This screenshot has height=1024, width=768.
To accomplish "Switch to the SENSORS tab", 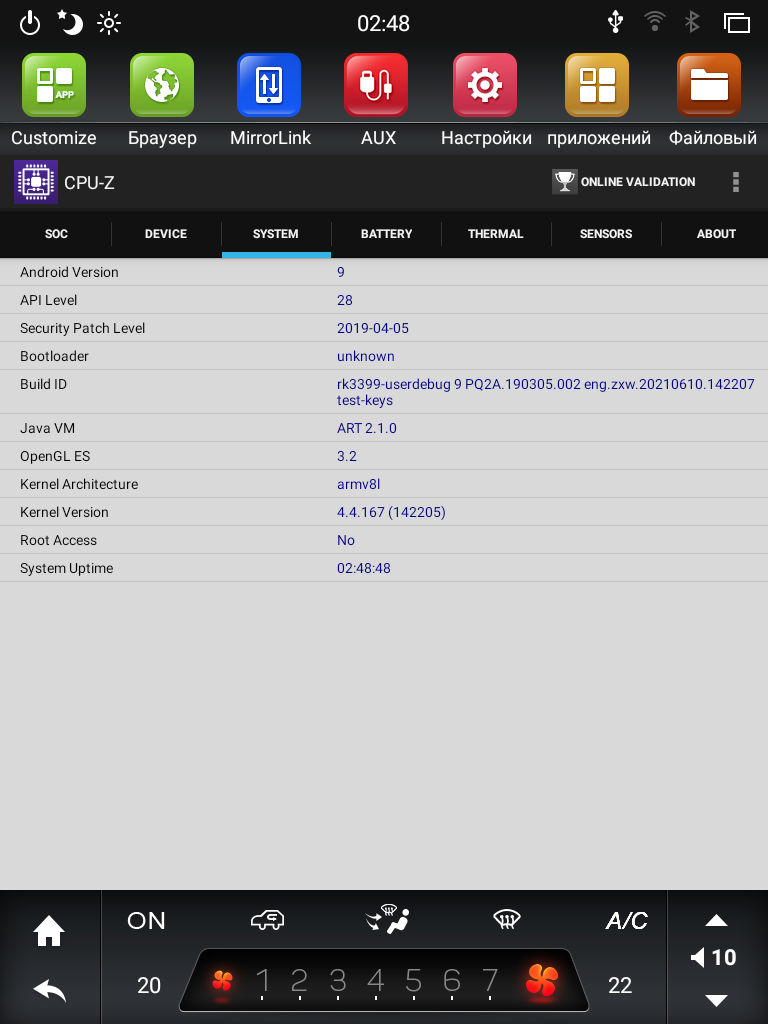I will 606,234.
